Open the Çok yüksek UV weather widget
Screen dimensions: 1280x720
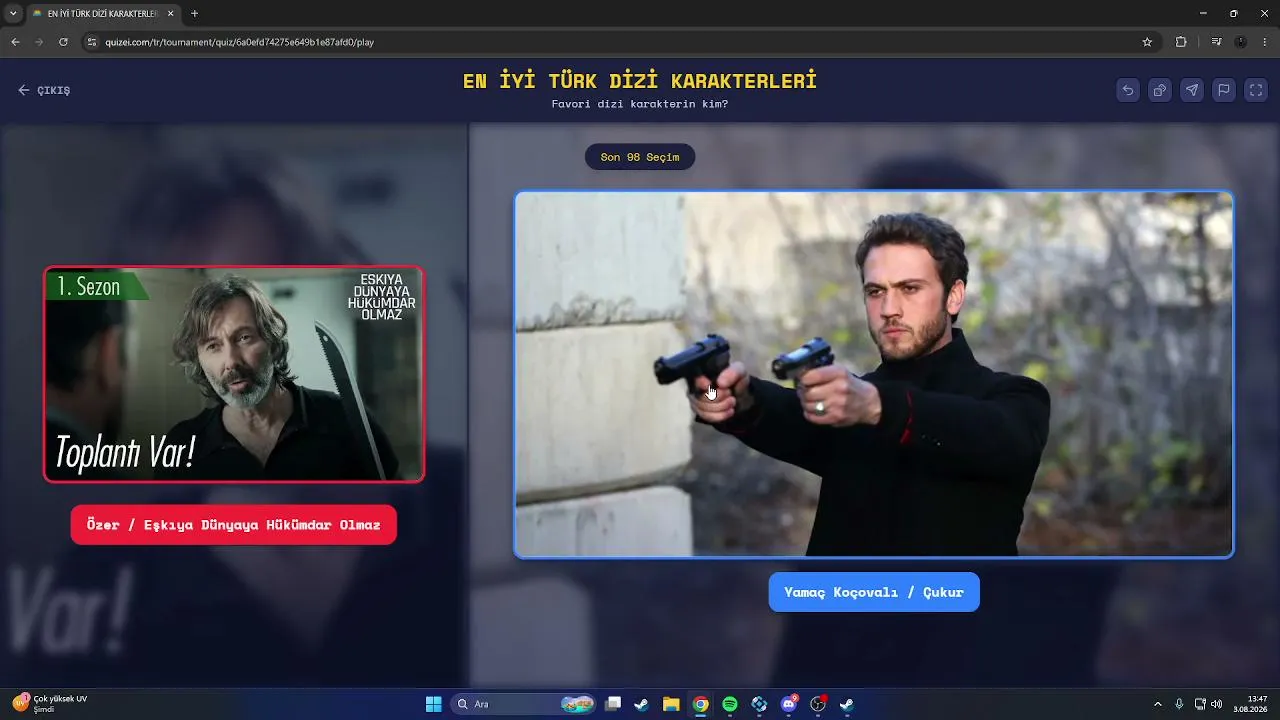(x=50, y=704)
